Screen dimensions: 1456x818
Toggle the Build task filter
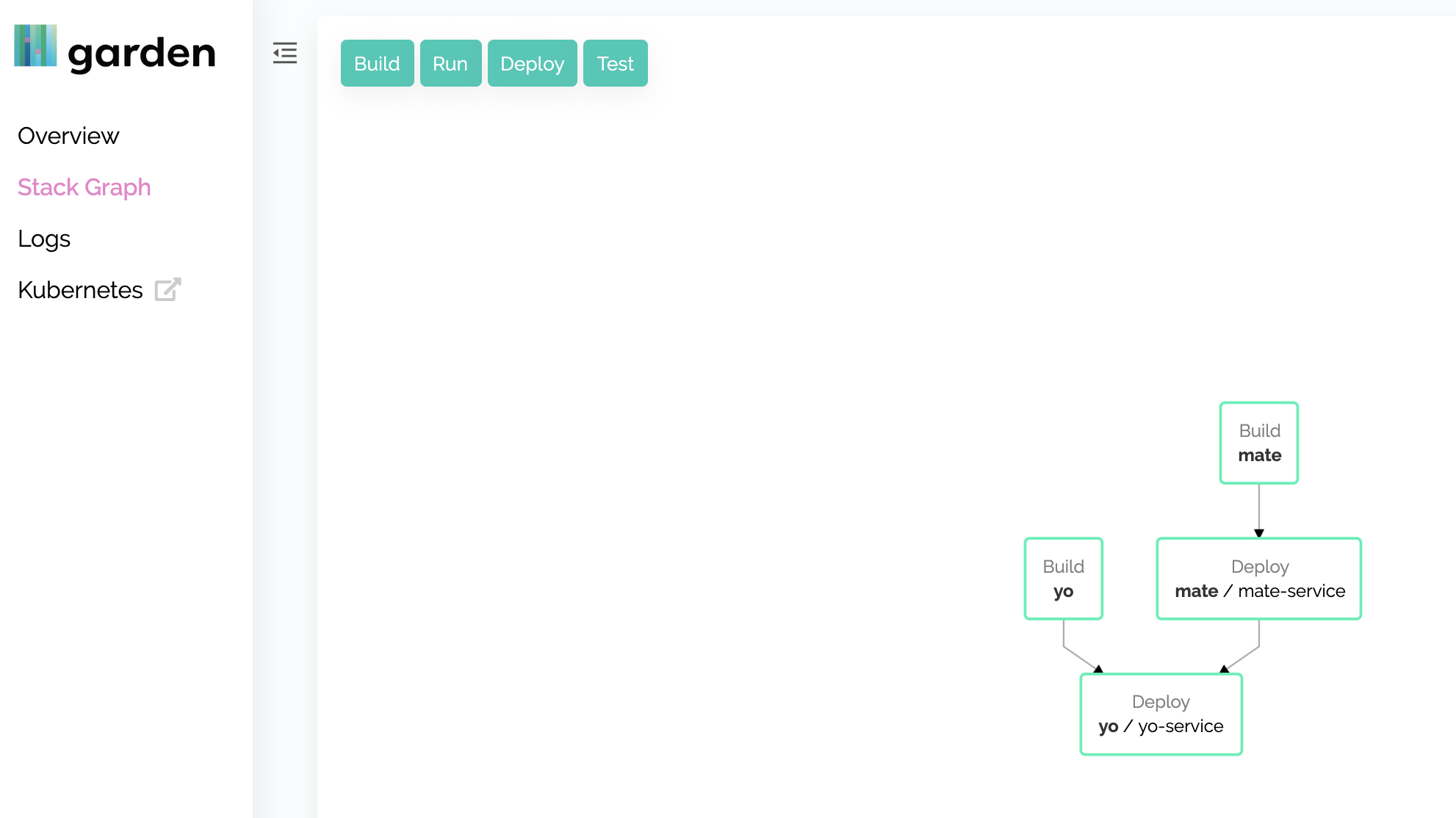377,64
